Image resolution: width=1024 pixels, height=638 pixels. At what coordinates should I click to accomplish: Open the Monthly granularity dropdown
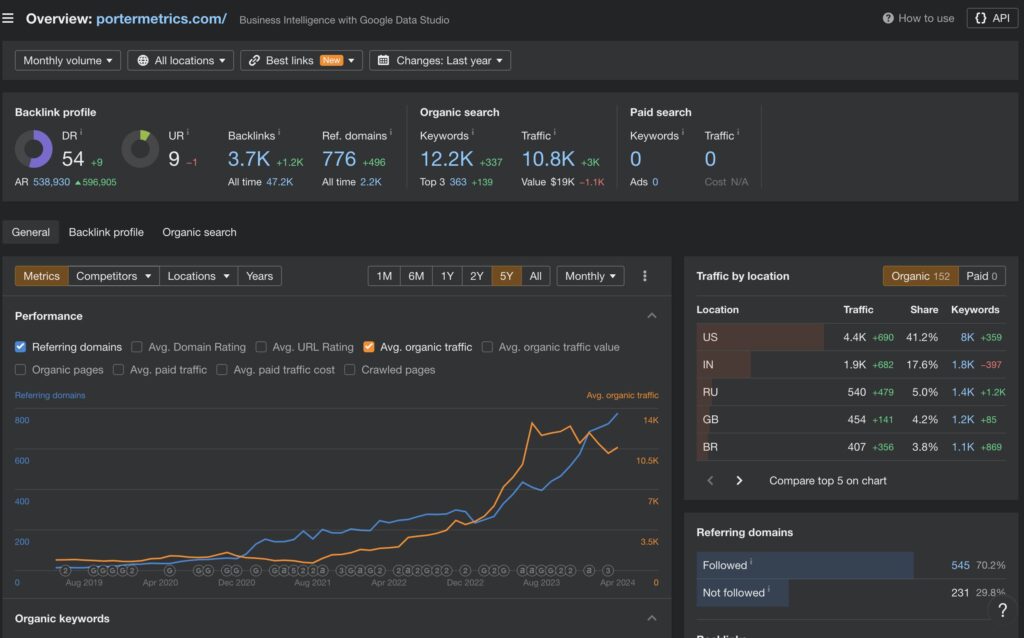tap(590, 276)
